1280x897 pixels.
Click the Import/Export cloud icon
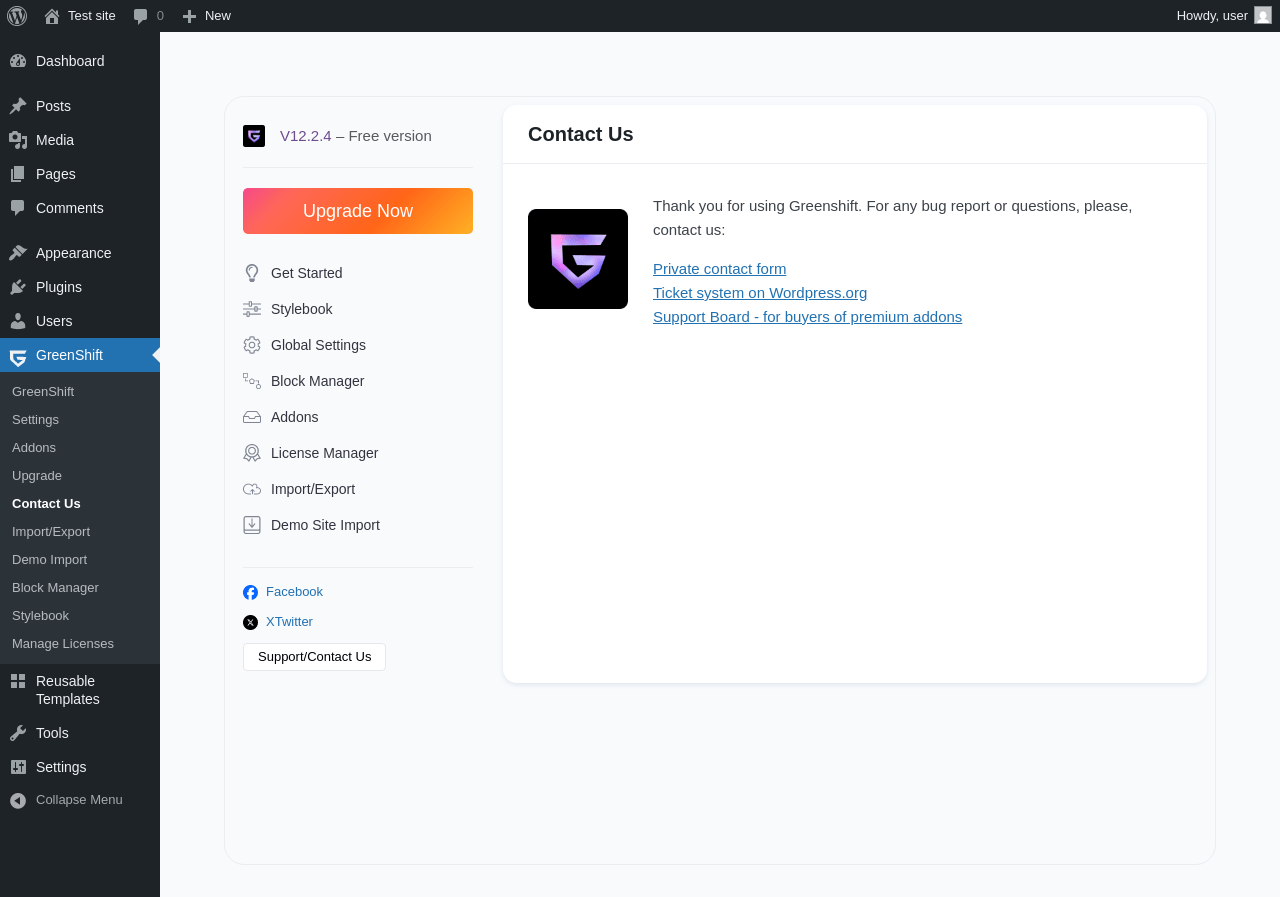coord(252,489)
